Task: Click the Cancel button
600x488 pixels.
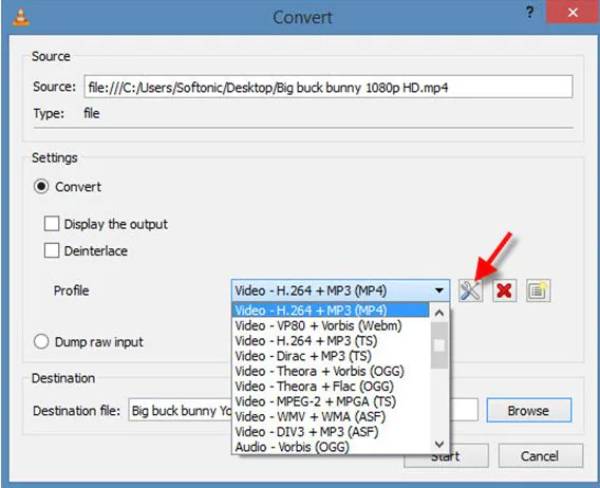Action: click(x=540, y=456)
